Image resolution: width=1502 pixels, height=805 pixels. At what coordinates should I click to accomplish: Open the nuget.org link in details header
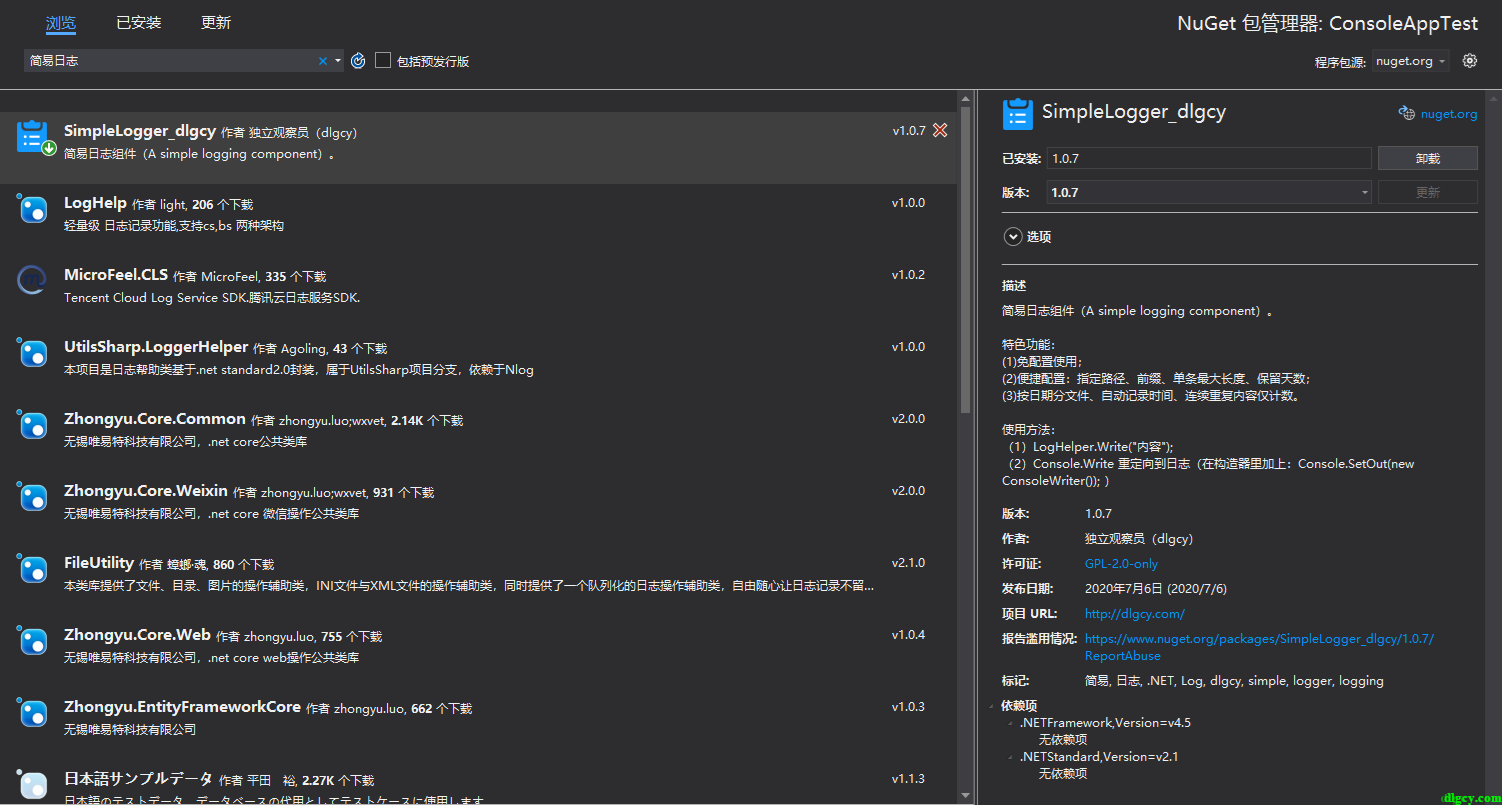click(1449, 114)
